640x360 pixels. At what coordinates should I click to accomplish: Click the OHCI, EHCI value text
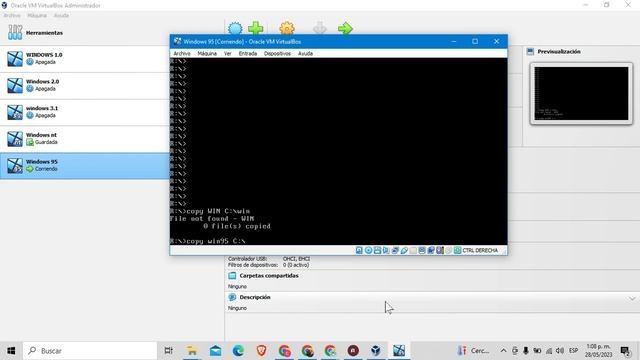click(296, 259)
